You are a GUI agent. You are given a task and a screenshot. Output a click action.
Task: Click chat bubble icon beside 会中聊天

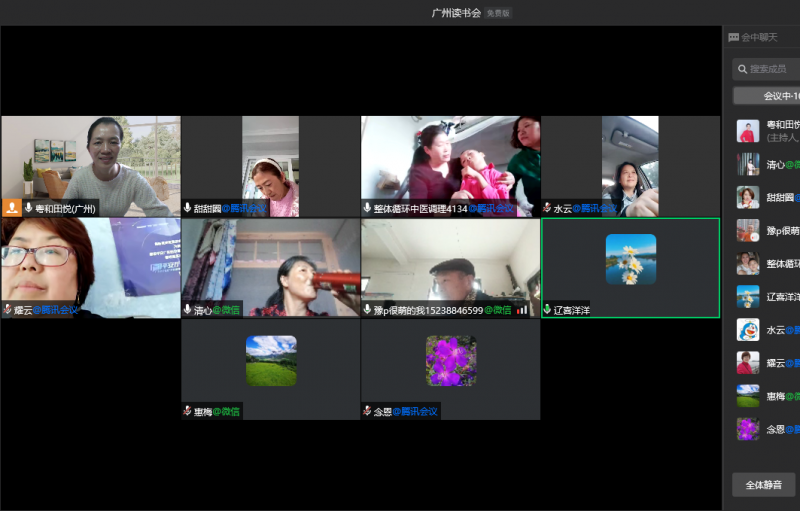click(734, 37)
